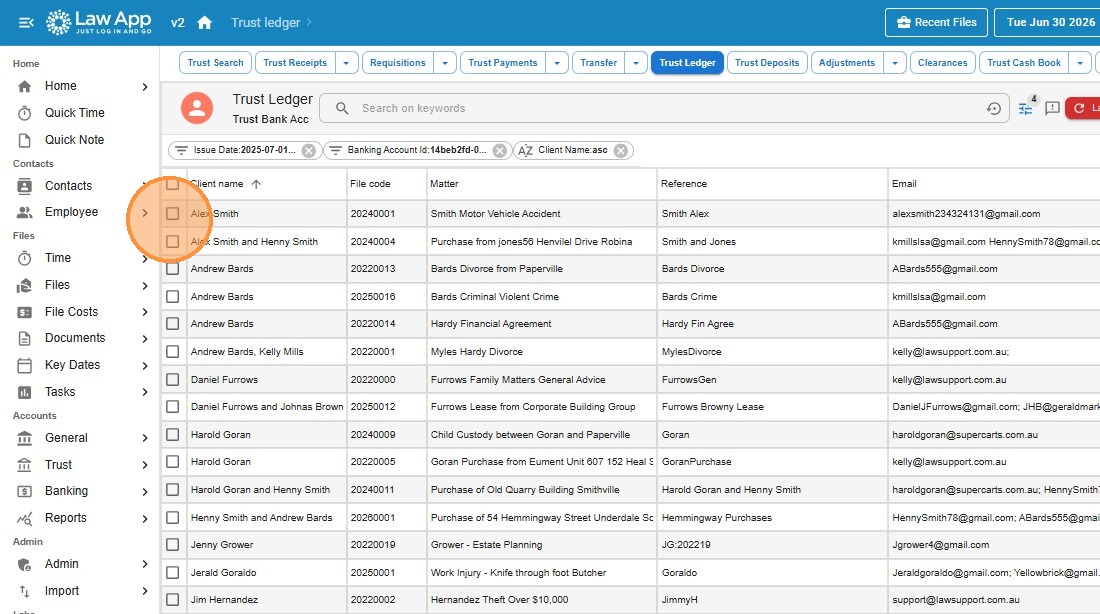Select checkbox for Bards Criminal Violent Crime row

coord(173,297)
